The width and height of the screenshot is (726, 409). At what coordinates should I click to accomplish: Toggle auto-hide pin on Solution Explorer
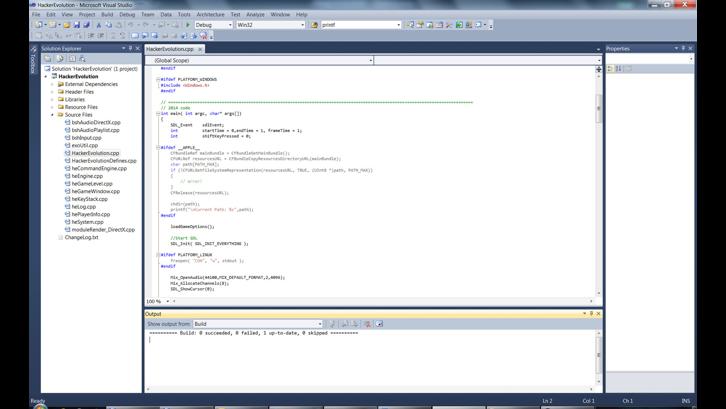pyautogui.click(x=131, y=48)
